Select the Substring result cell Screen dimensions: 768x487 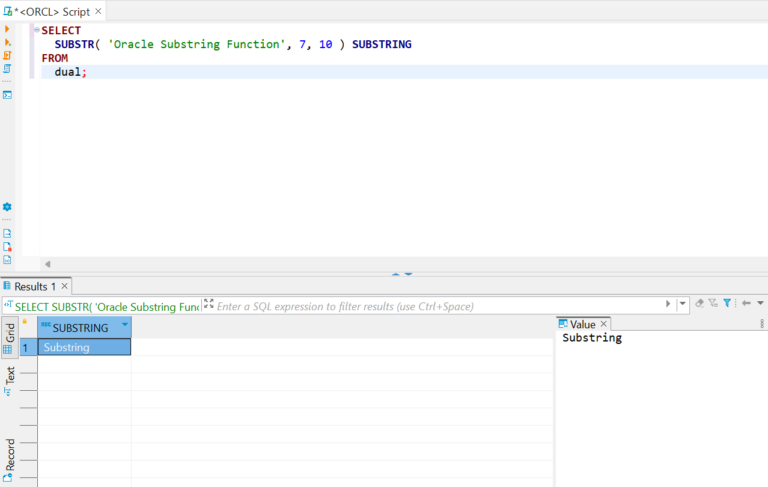click(84, 347)
